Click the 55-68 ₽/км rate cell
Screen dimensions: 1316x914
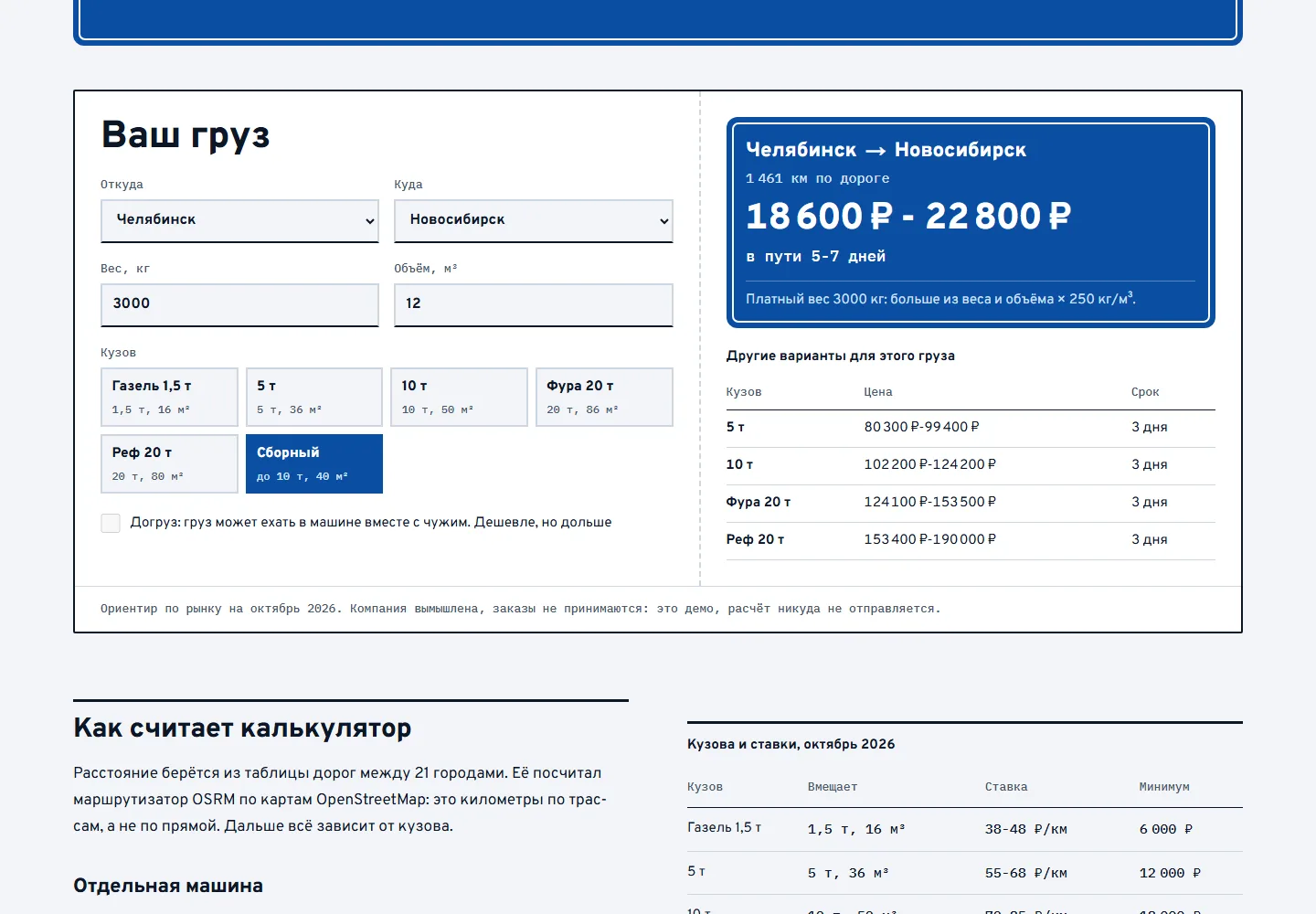point(1026,874)
